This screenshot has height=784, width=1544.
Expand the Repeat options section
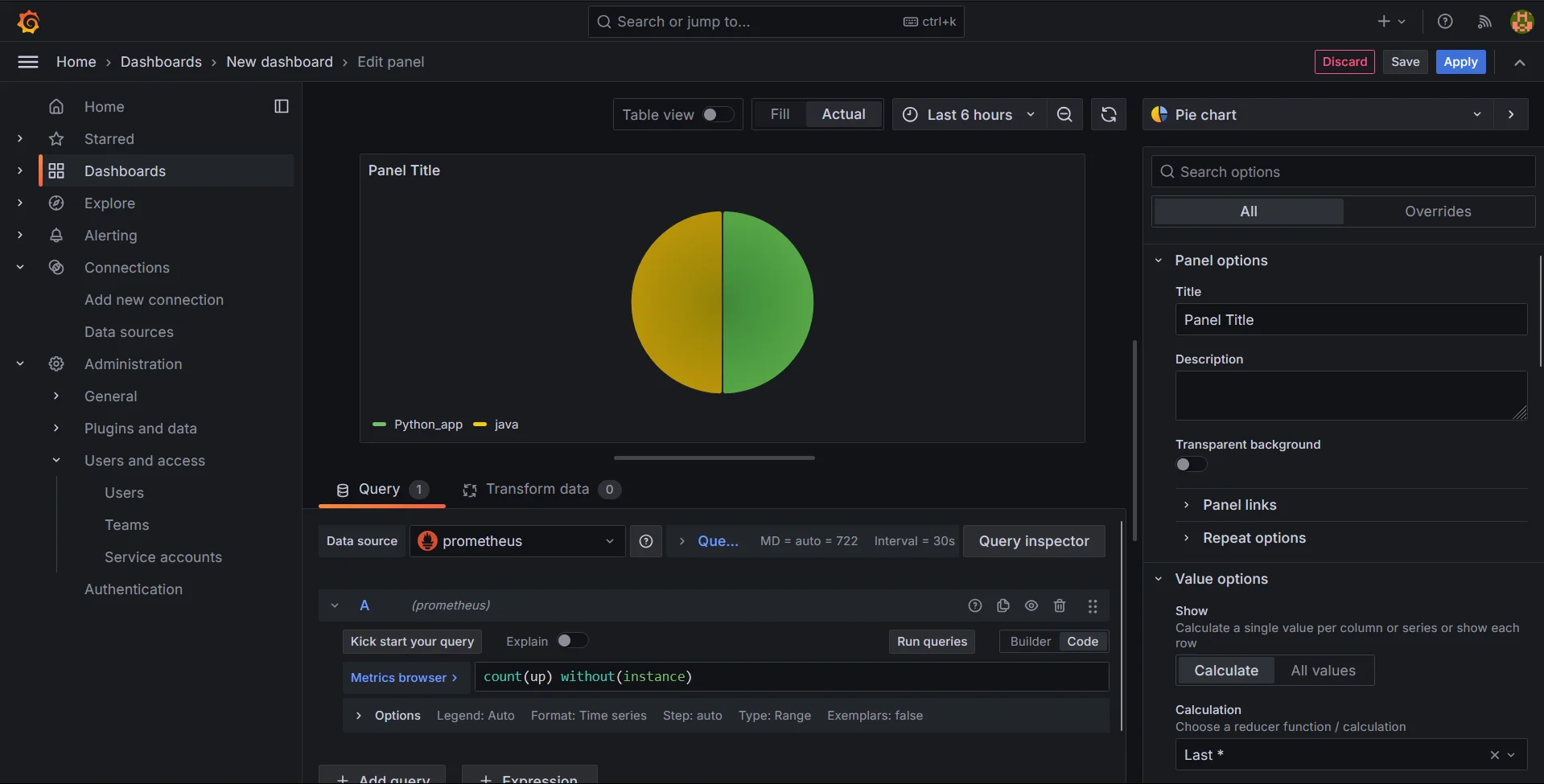coord(1254,538)
